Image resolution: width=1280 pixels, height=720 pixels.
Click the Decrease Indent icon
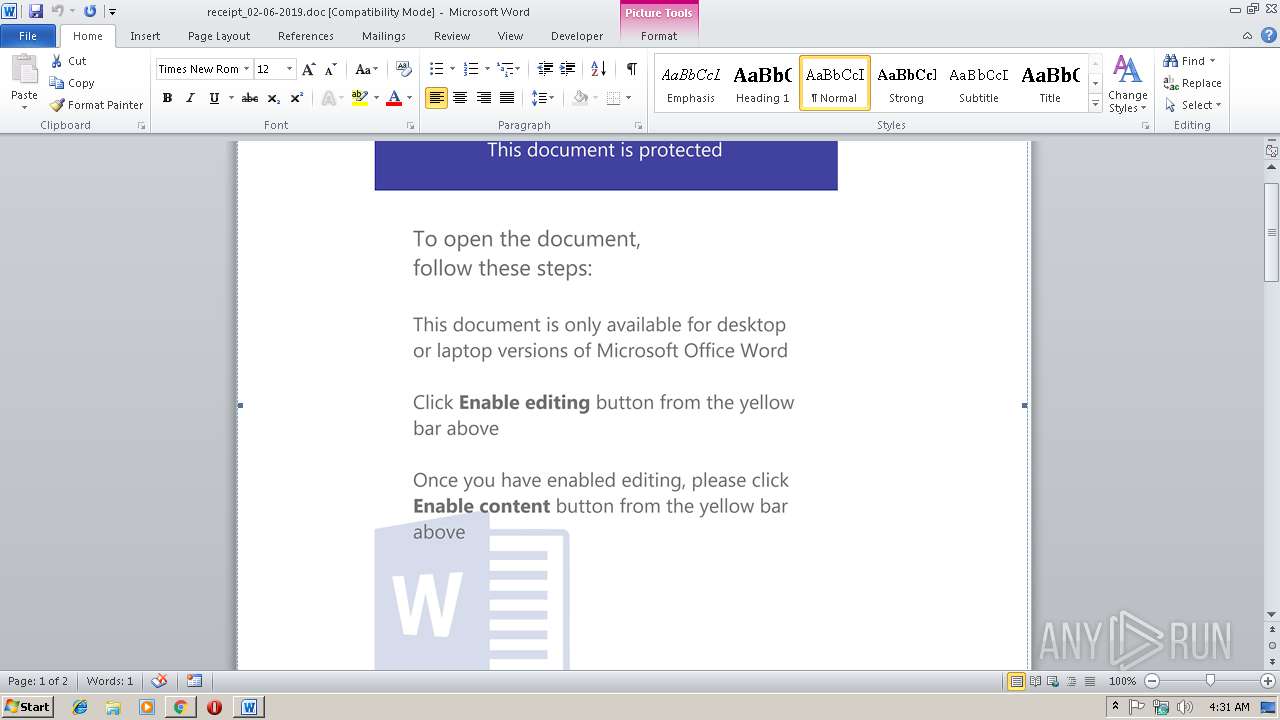click(x=545, y=69)
